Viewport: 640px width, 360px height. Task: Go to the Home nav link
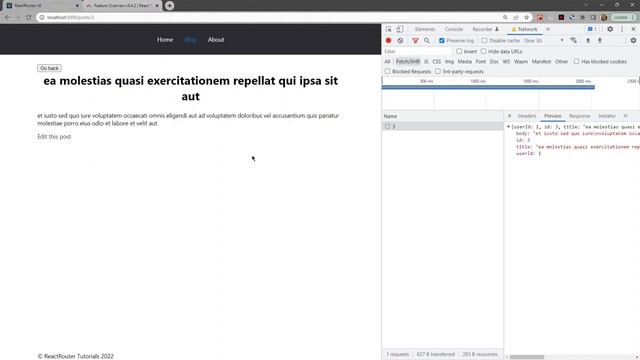click(165, 40)
